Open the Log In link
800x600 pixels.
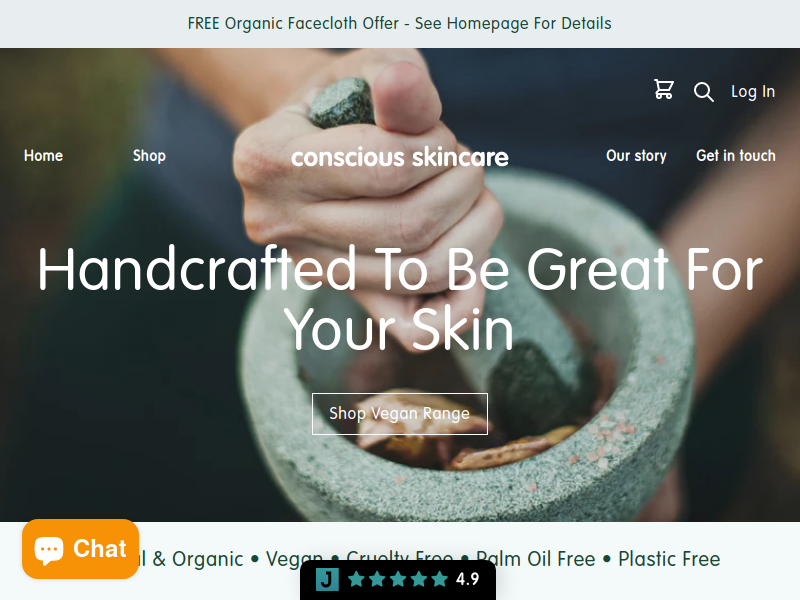pos(753,92)
